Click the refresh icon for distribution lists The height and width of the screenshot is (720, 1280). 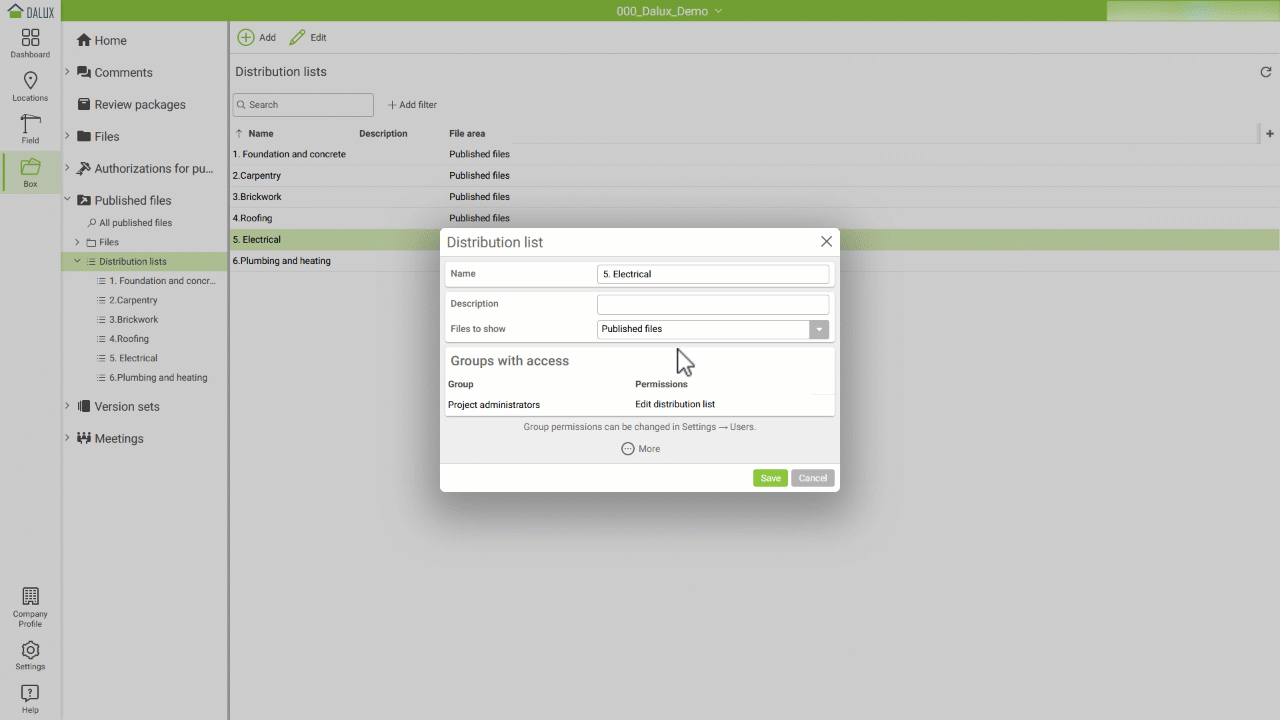(1265, 72)
